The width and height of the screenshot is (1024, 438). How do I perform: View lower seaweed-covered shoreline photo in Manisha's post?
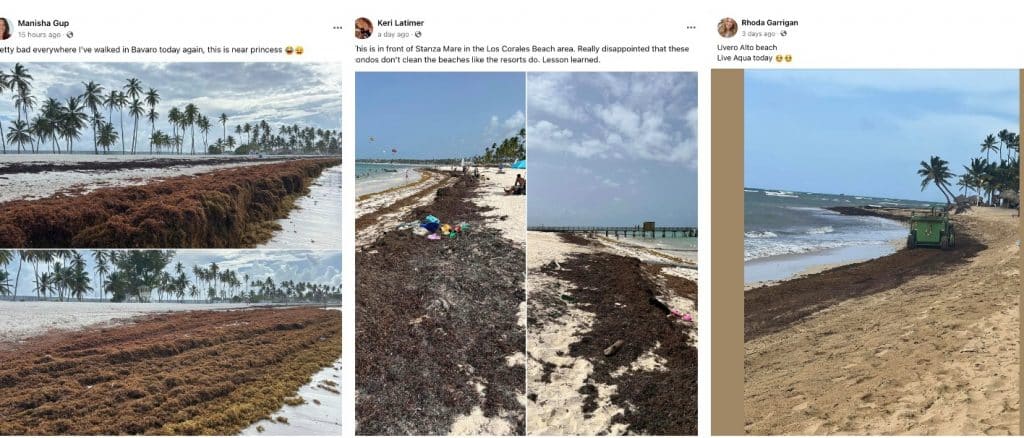point(170,343)
